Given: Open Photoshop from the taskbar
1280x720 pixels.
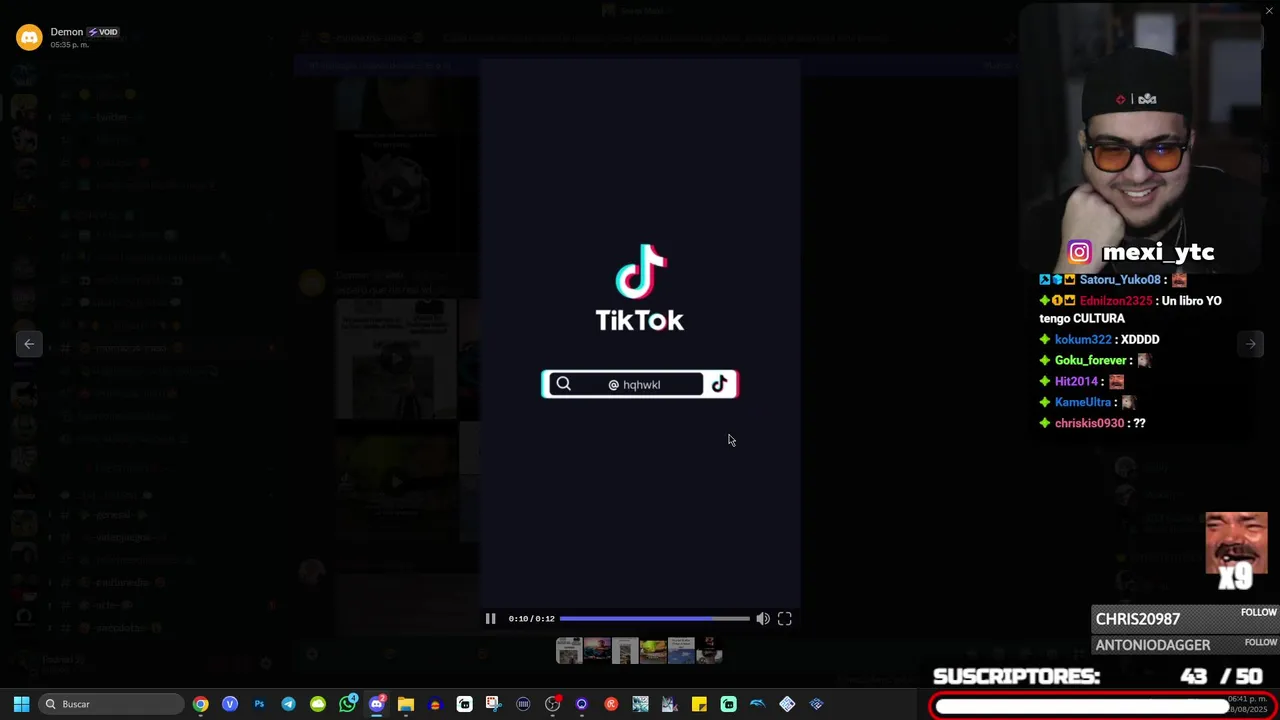Looking at the screenshot, I should pos(259,704).
